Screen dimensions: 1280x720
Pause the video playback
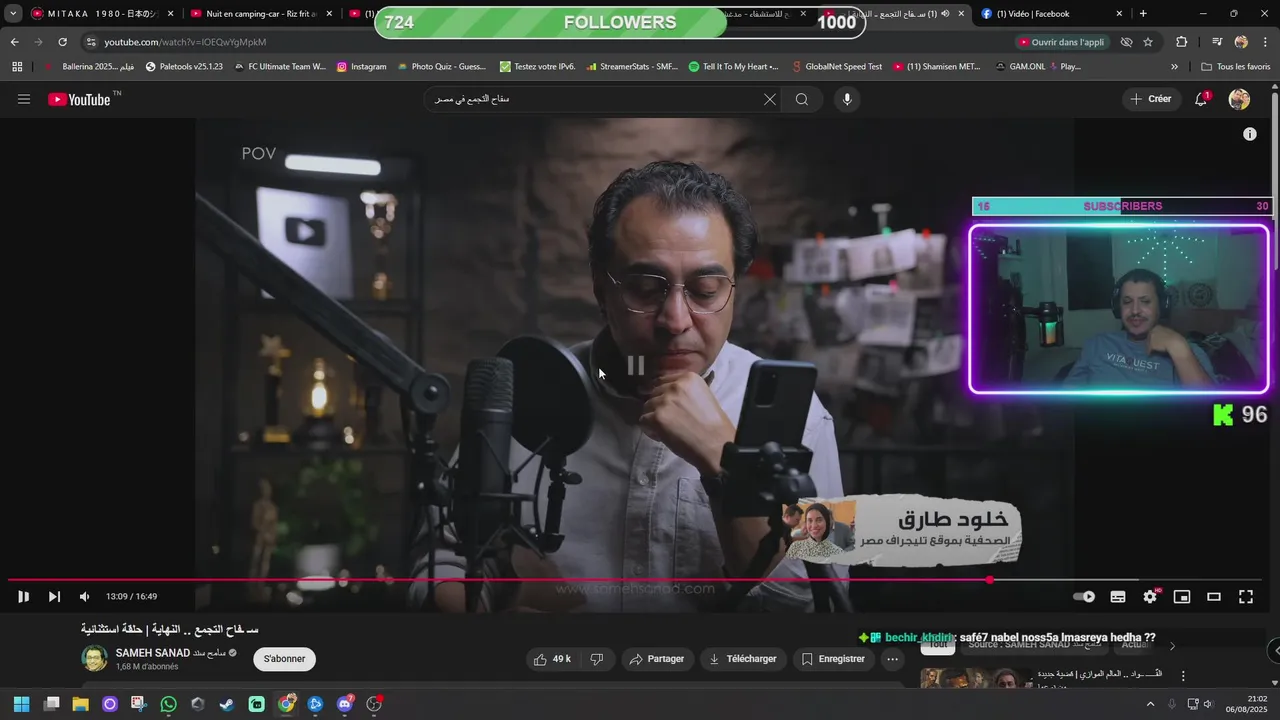coord(23,597)
